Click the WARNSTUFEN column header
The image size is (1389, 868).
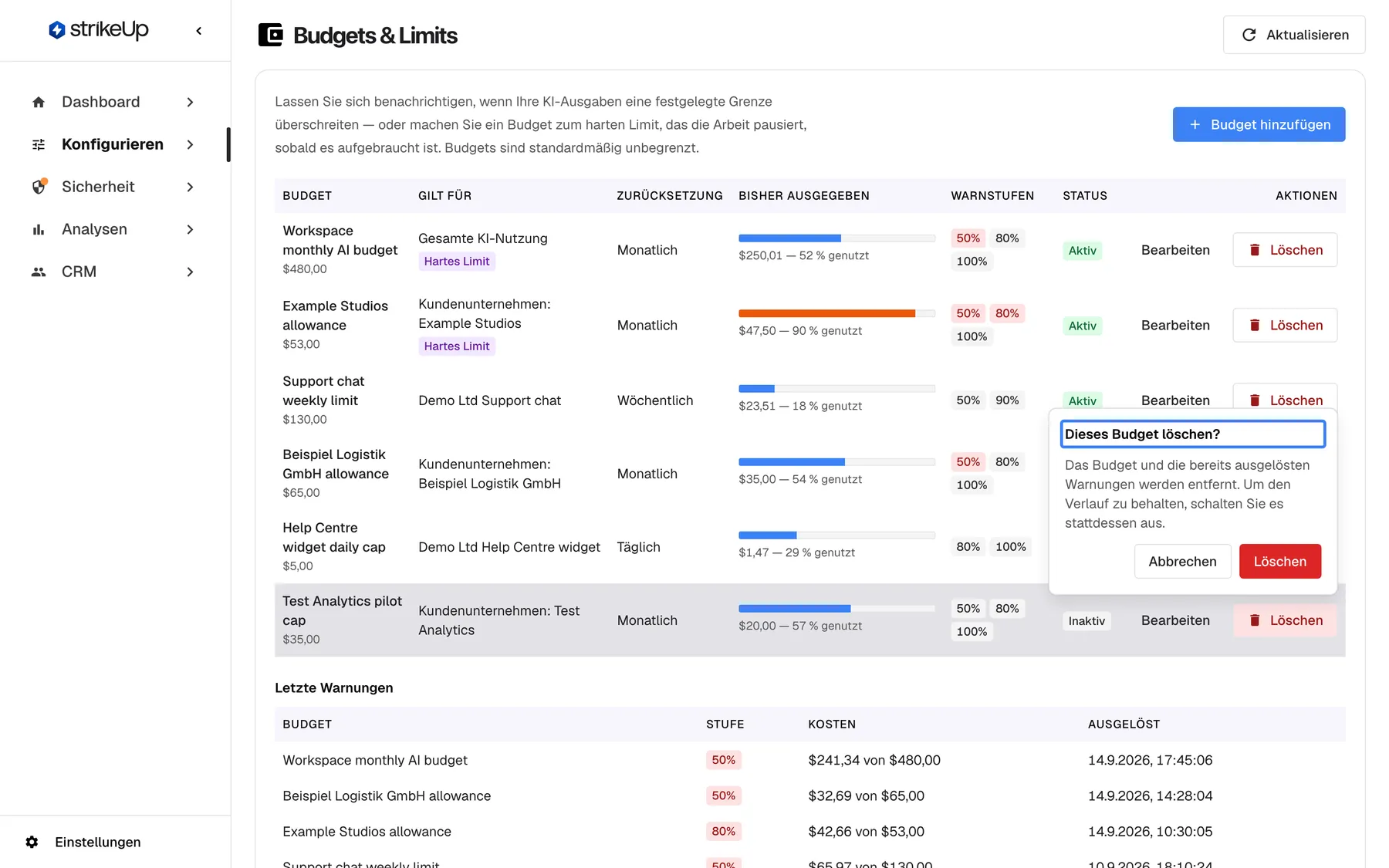(x=992, y=196)
